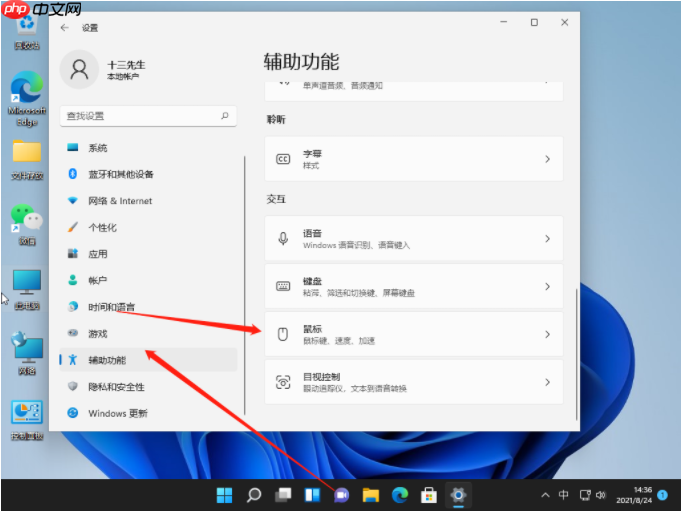Click the 中 input method indicator
The height and width of the screenshot is (512, 682).
563,495
